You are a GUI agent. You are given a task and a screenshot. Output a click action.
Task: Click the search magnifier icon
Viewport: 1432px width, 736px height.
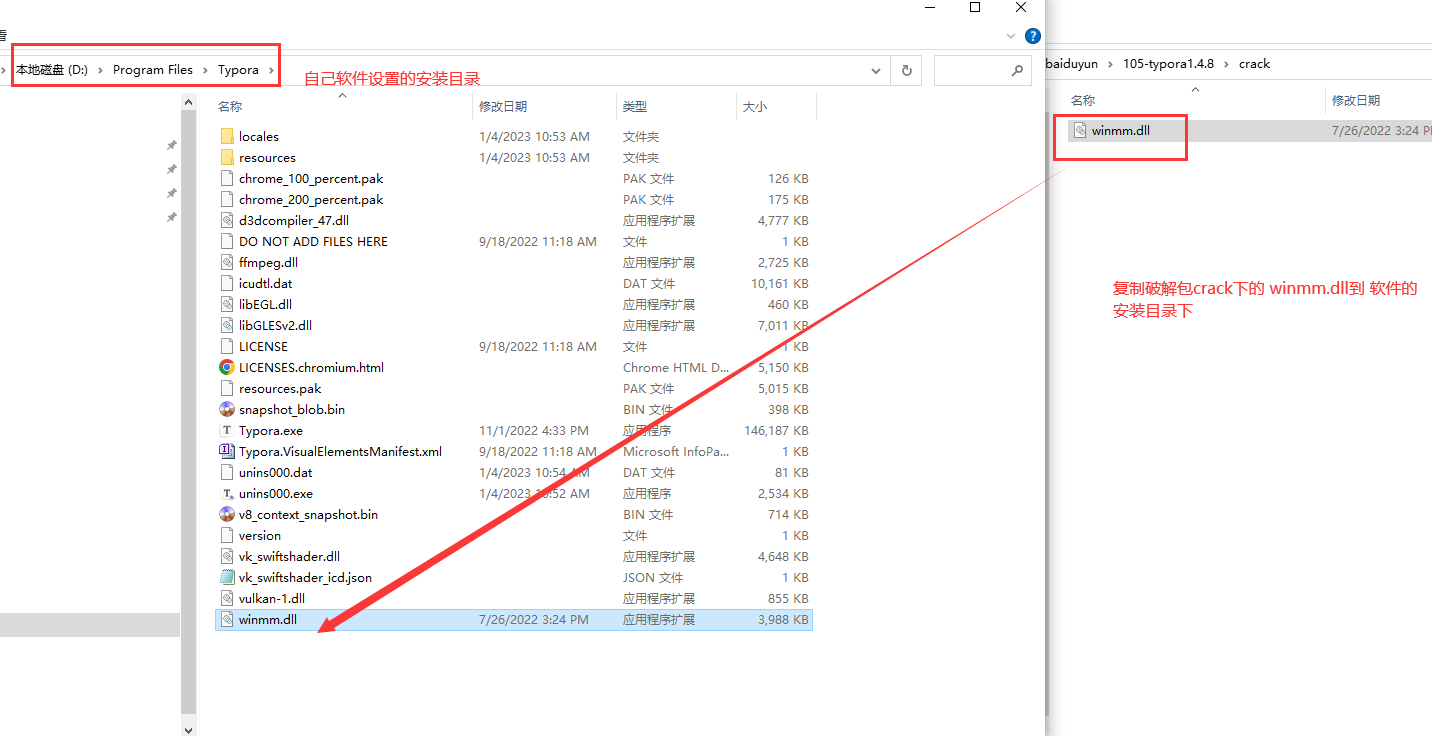pyautogui.click(x=1017, y=70)
